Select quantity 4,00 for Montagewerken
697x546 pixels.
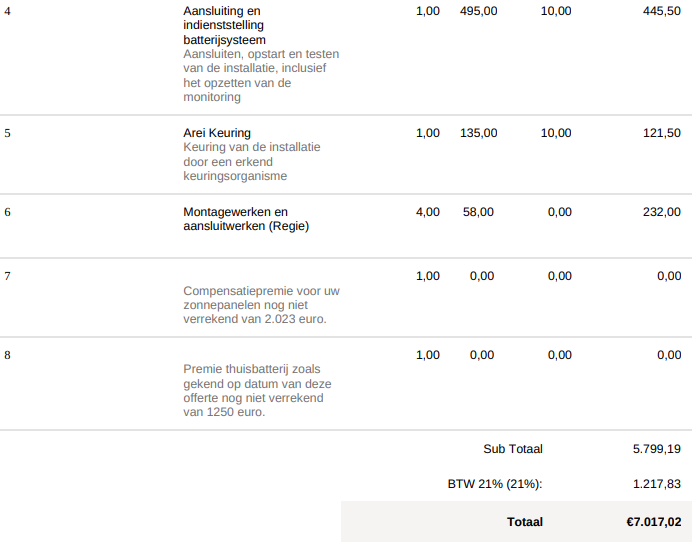coord(427,212)
